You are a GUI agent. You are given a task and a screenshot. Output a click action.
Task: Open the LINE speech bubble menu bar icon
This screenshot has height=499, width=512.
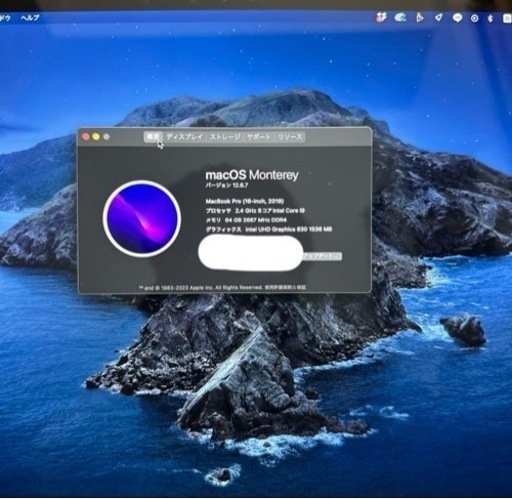457,18
